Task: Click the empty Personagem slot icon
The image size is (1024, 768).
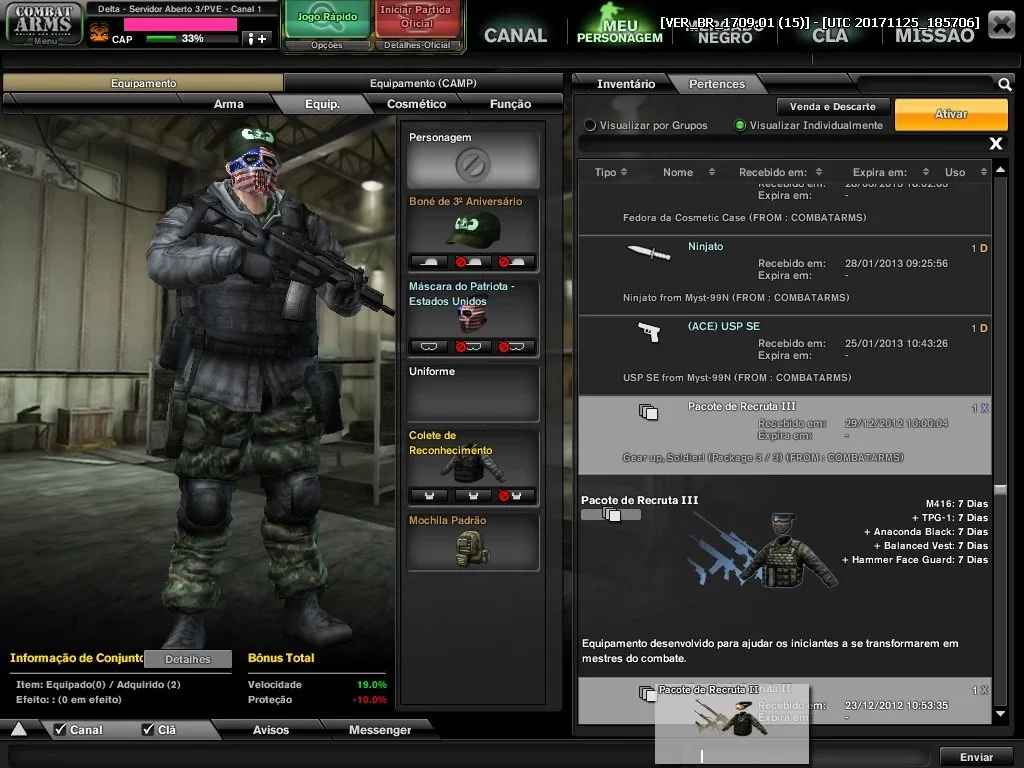Action: click(x=473, y=165)
